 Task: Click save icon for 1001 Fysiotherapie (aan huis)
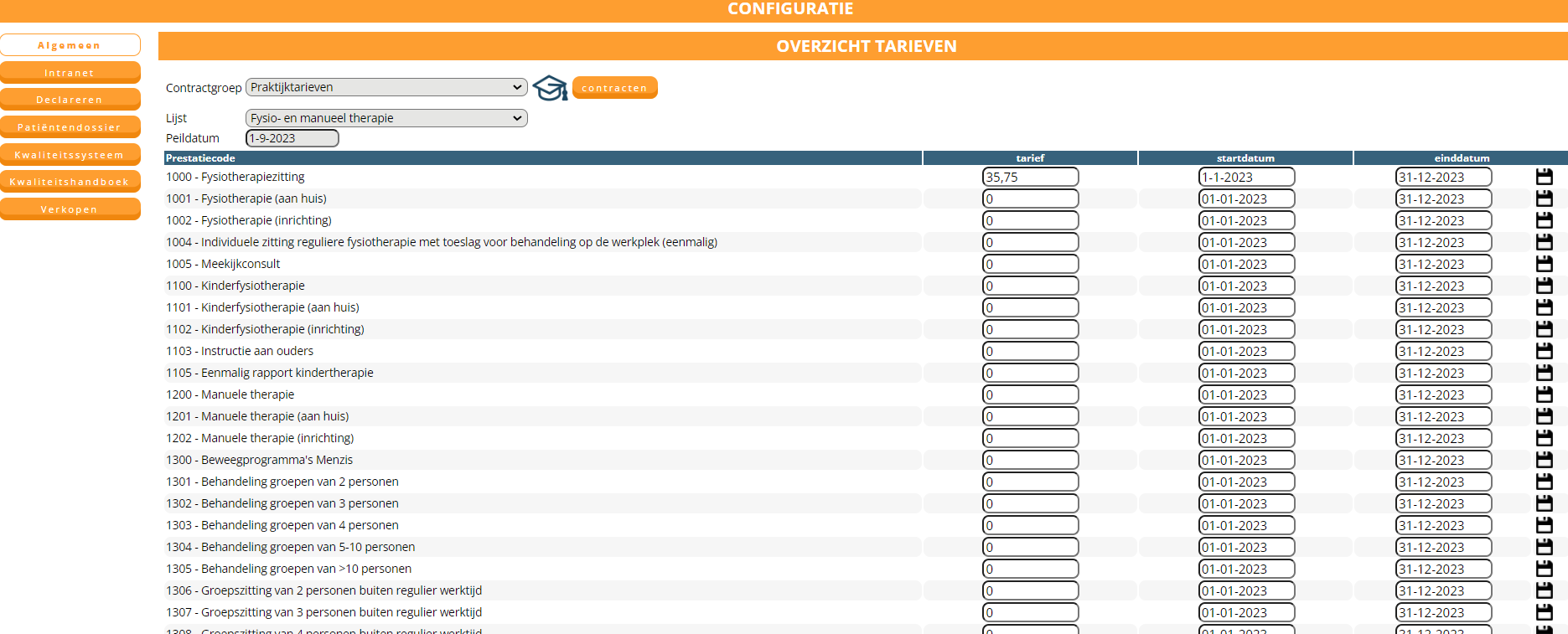click(x=1544, y=198)
